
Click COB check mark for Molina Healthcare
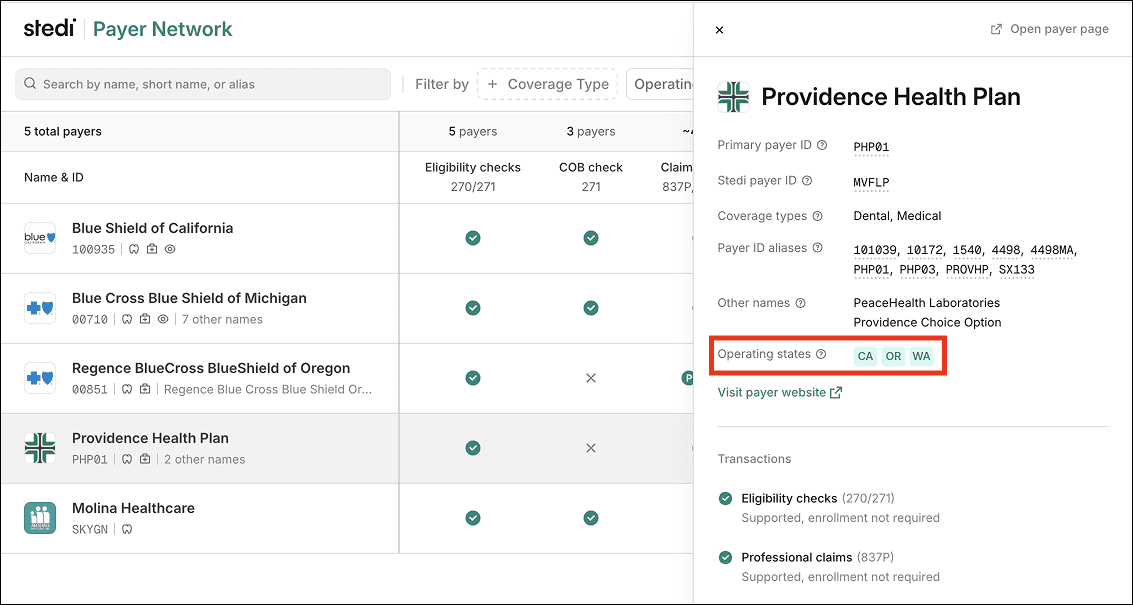[x=591, y=518]
